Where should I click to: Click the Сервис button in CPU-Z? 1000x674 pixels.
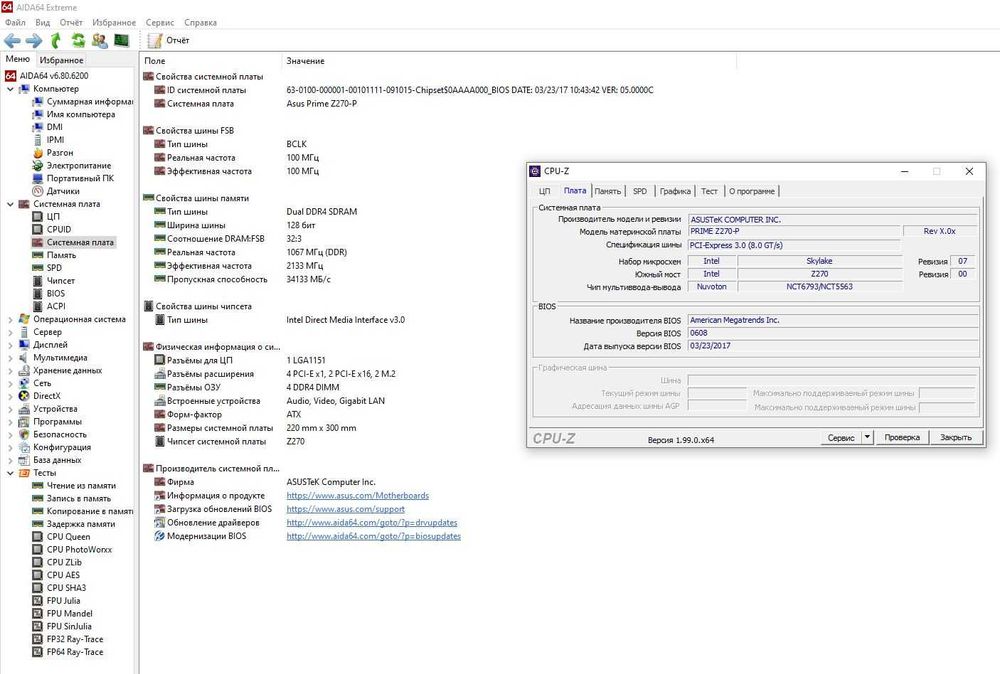click(x=841, y=437)
